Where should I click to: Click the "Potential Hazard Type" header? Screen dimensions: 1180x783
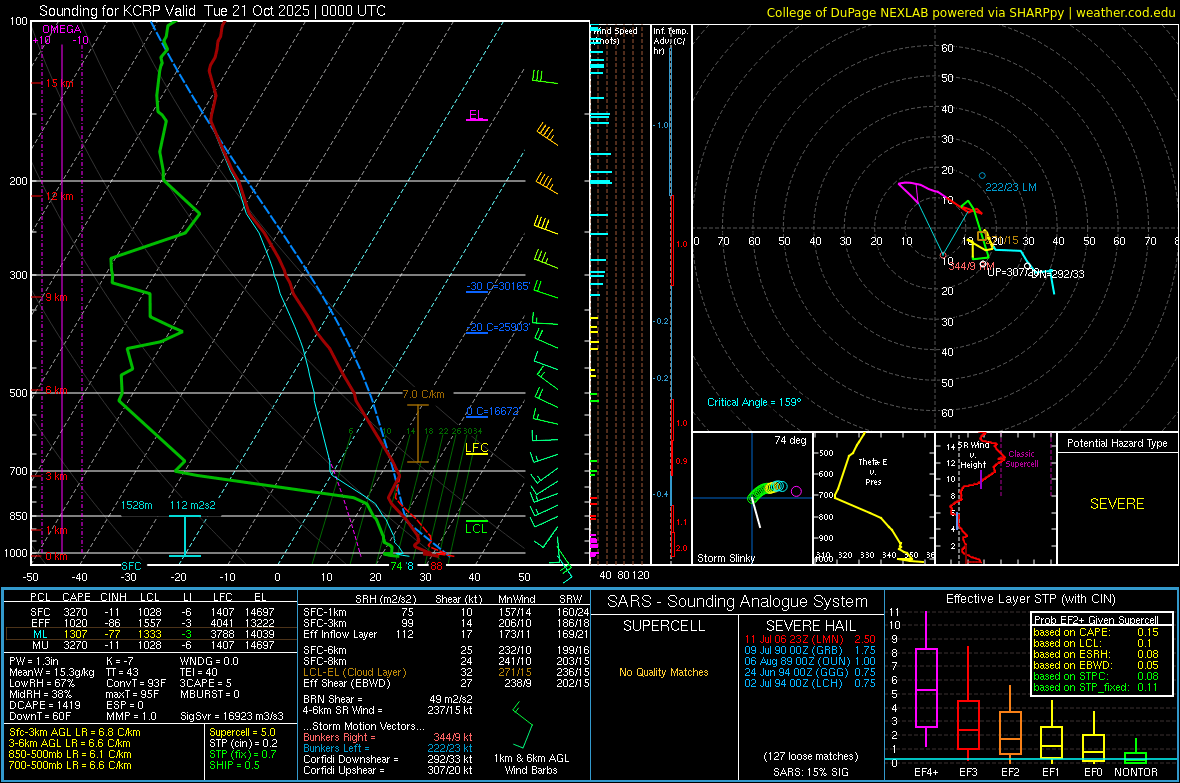pyautogui.click(x=1117, y=443)
